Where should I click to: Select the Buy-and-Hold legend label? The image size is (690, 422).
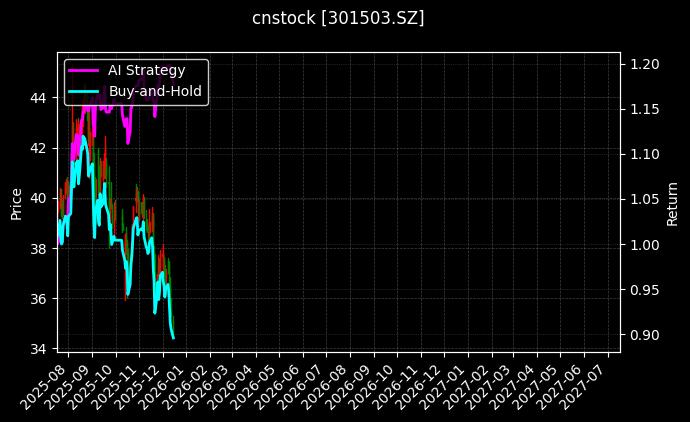tap(155, 91)
